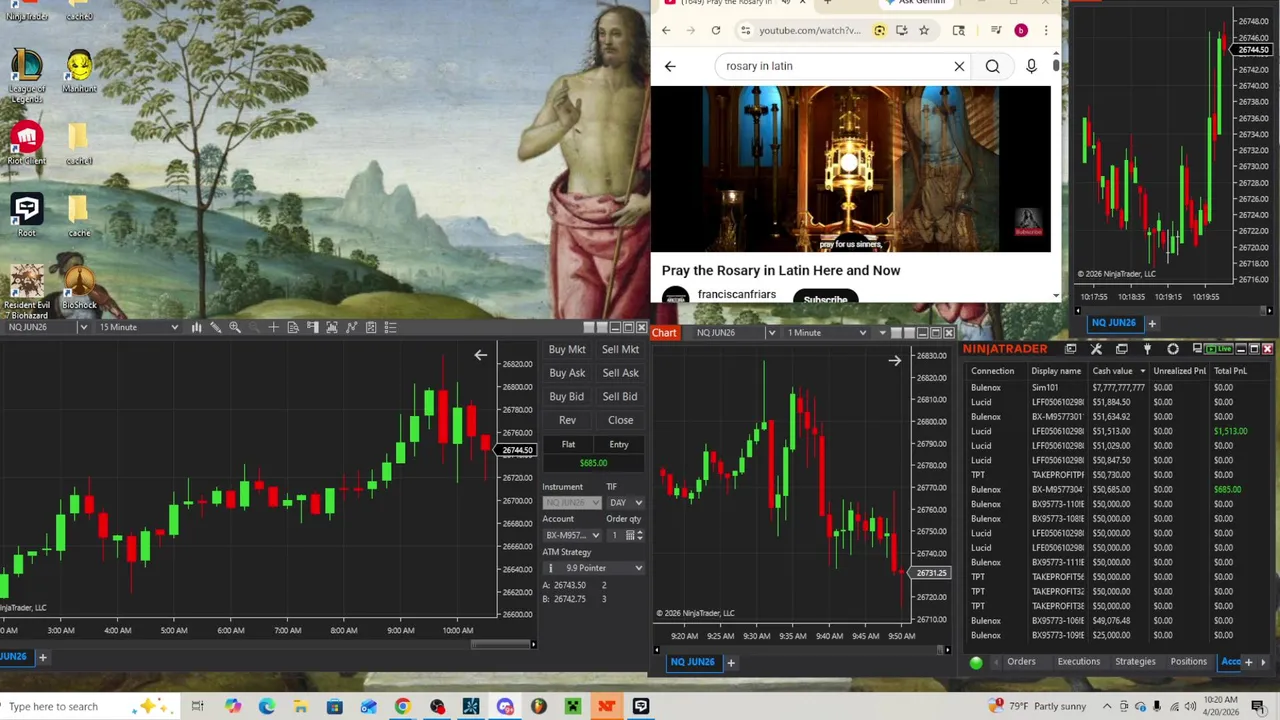Open bar type icon in 15 Minute chart toolbar
This screenshot has height=720, width=1280.
[x=196, y=327]
